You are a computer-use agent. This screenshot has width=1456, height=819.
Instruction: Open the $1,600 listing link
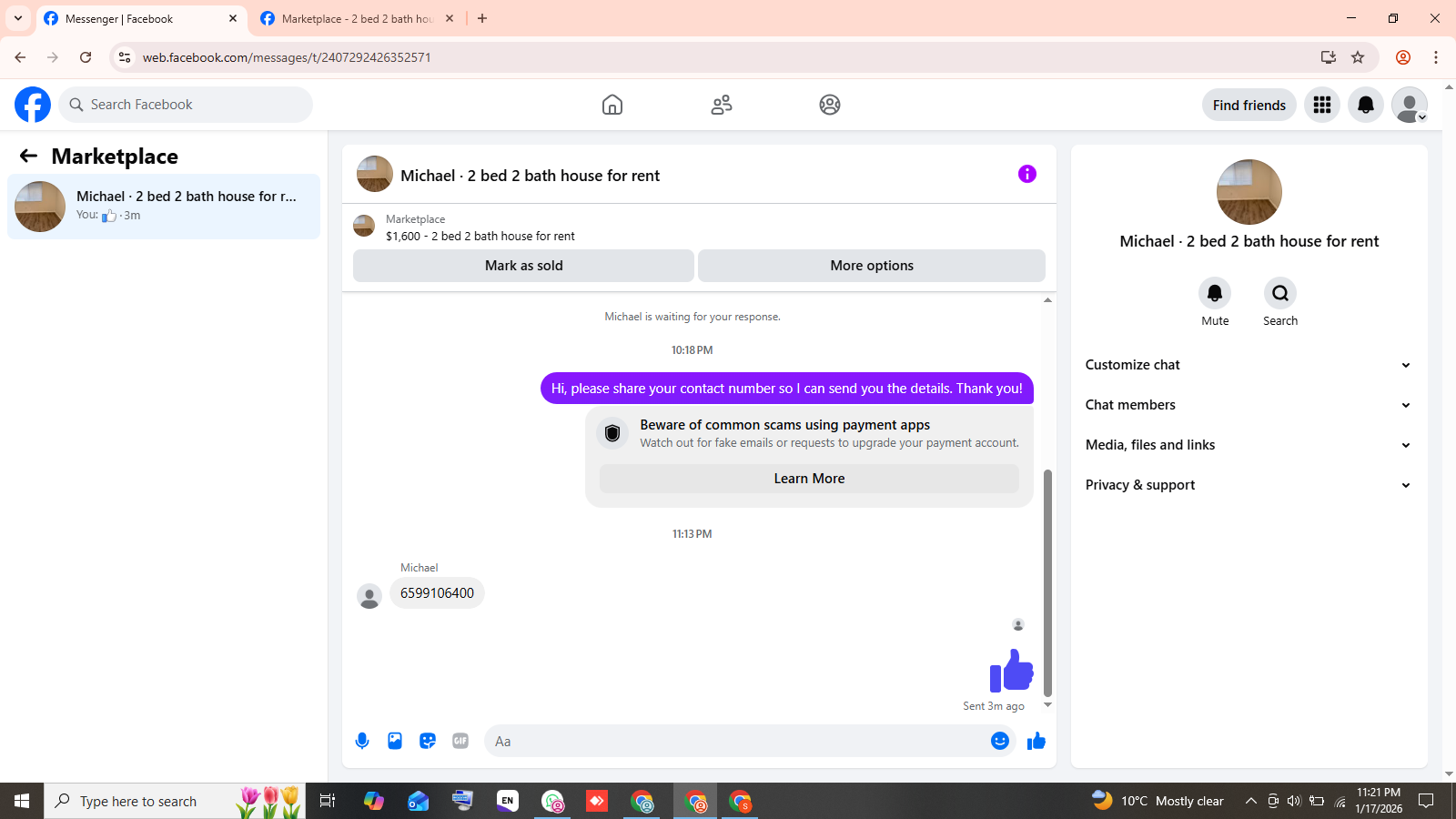click(480, 236)
